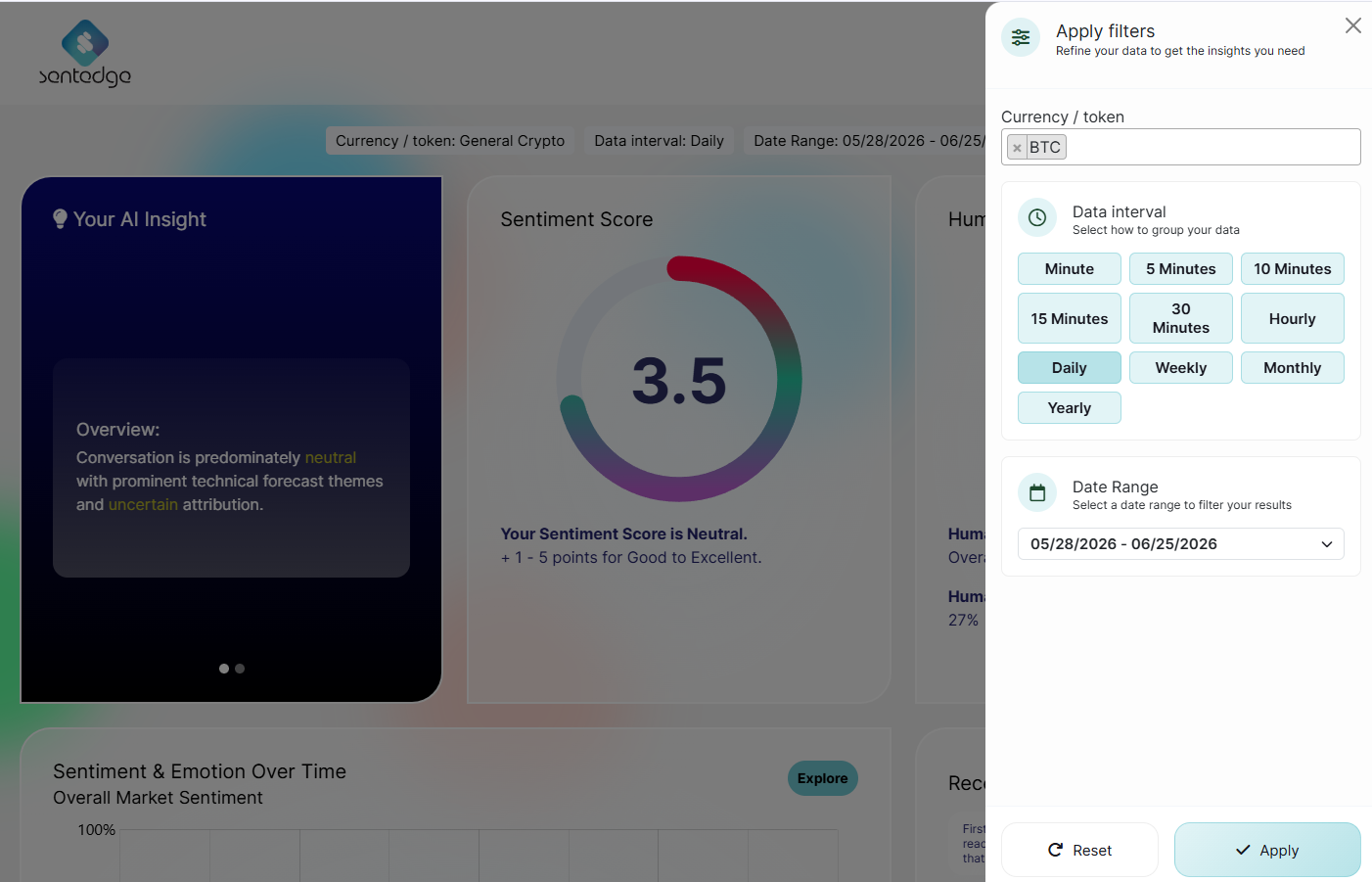Click the Date Range filter chip

point(865,141)
